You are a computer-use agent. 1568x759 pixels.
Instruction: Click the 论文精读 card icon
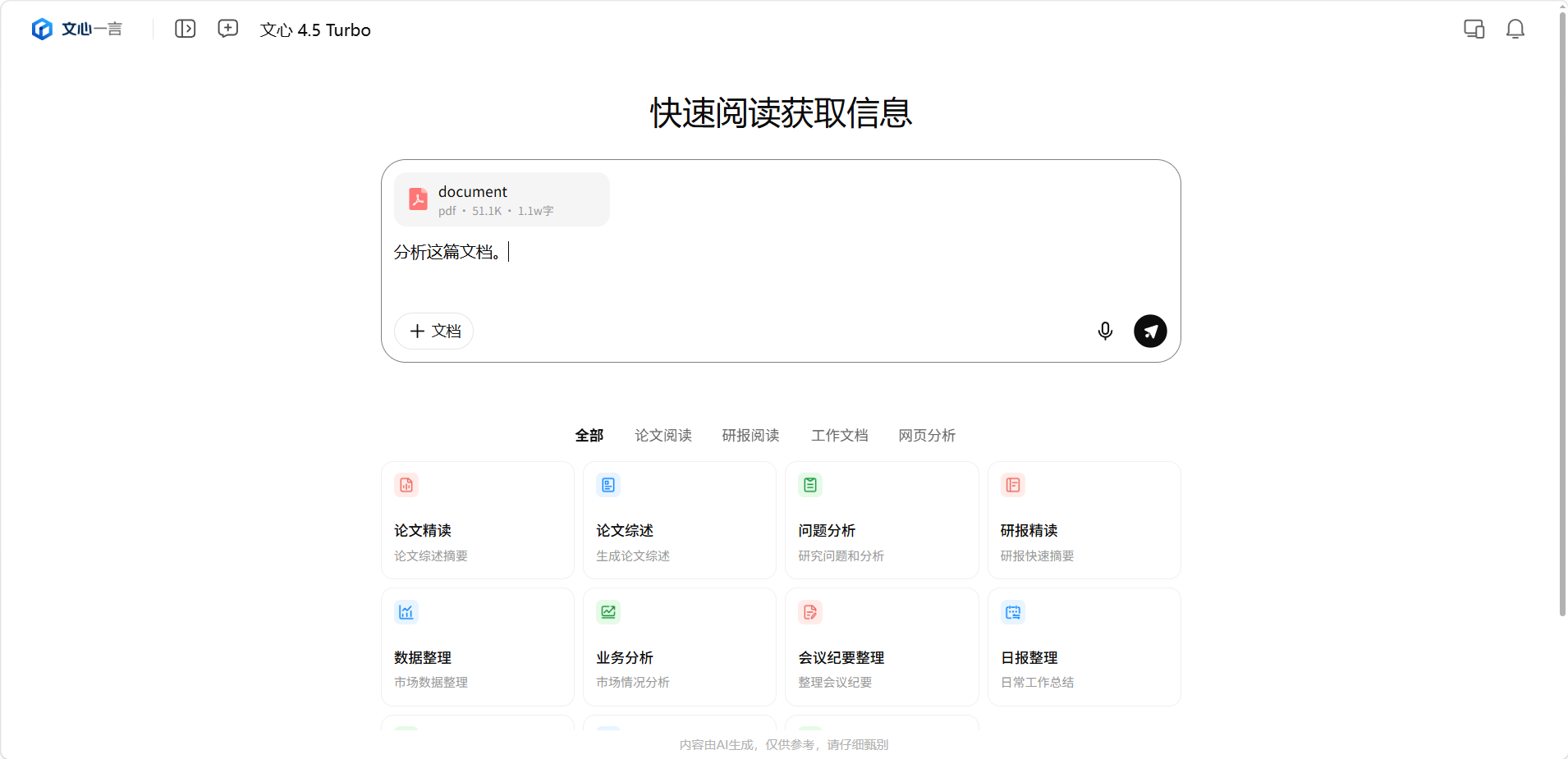coord(406,485)
